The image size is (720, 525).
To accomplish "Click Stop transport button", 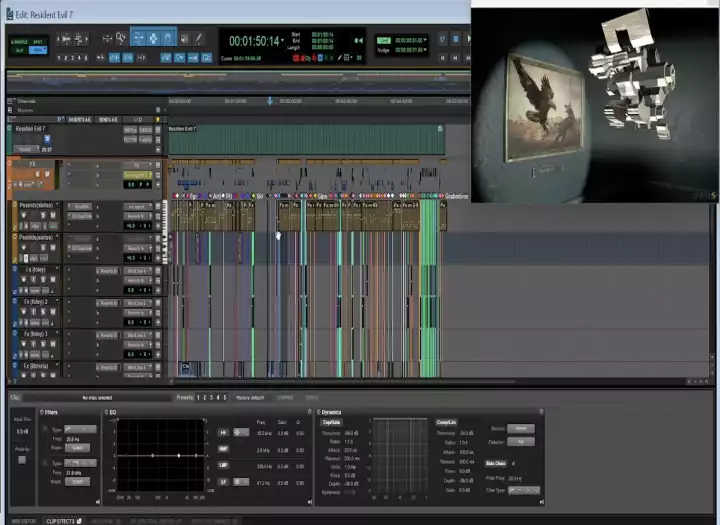I will tap(456, 39).
